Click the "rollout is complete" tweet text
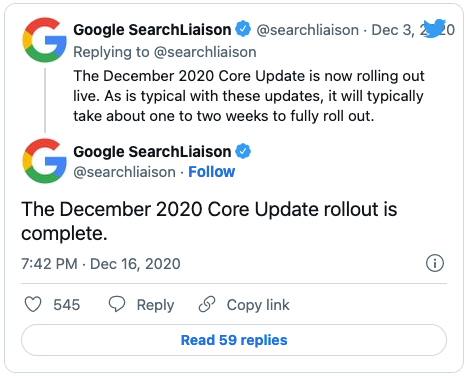The image size is (468, 376). pos(209,221)
